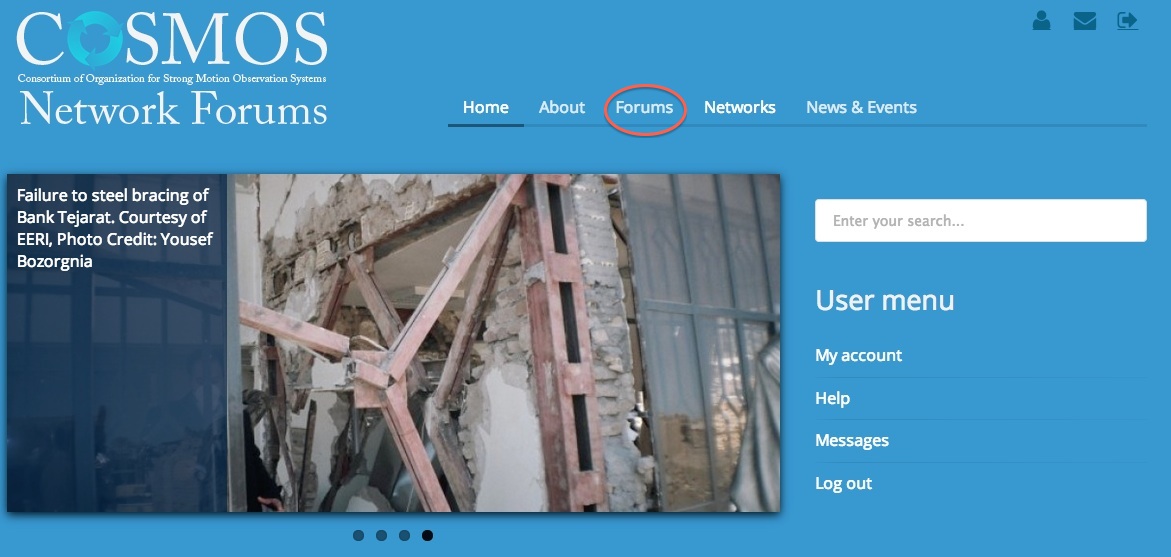Select the third slideshow dot
The image size is (1171, 557).
point(404,535)
